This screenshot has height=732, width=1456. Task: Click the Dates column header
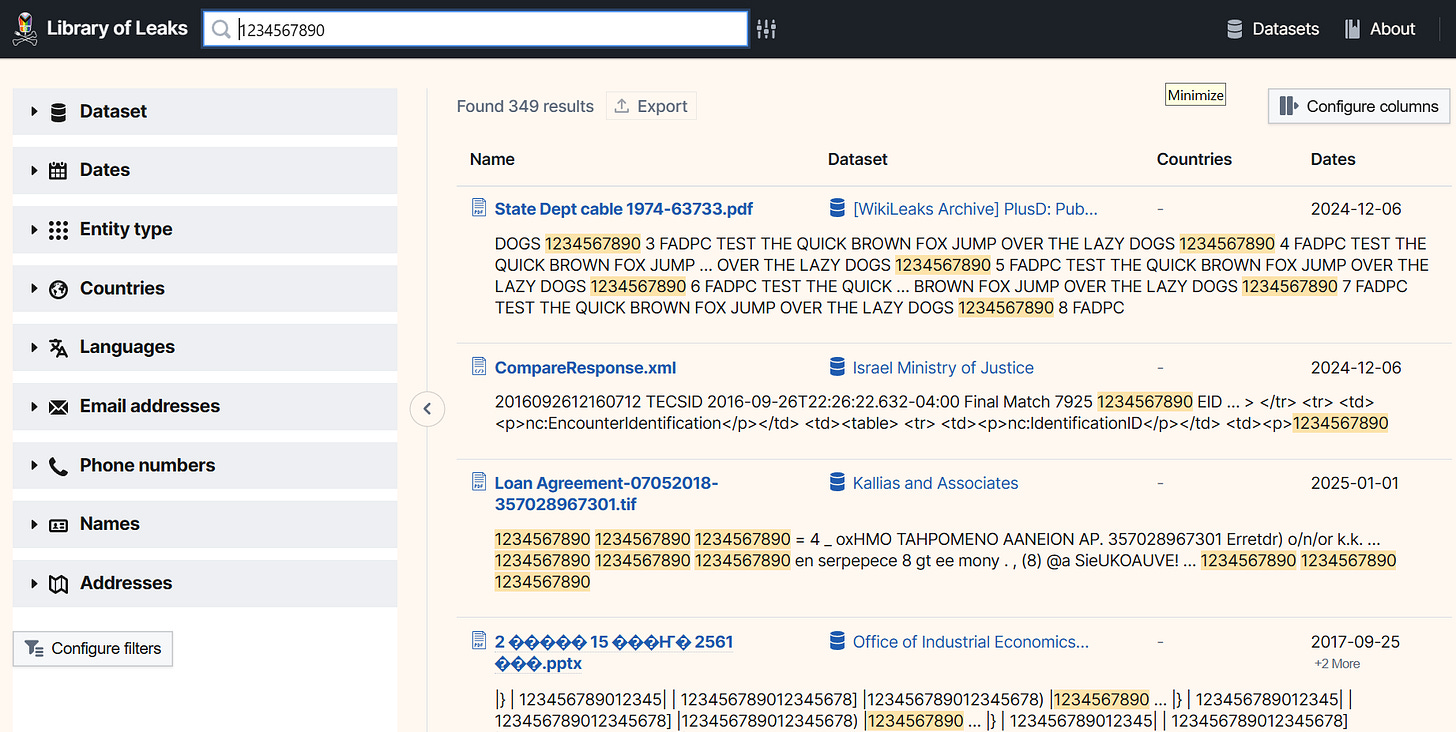[1333, 159]
